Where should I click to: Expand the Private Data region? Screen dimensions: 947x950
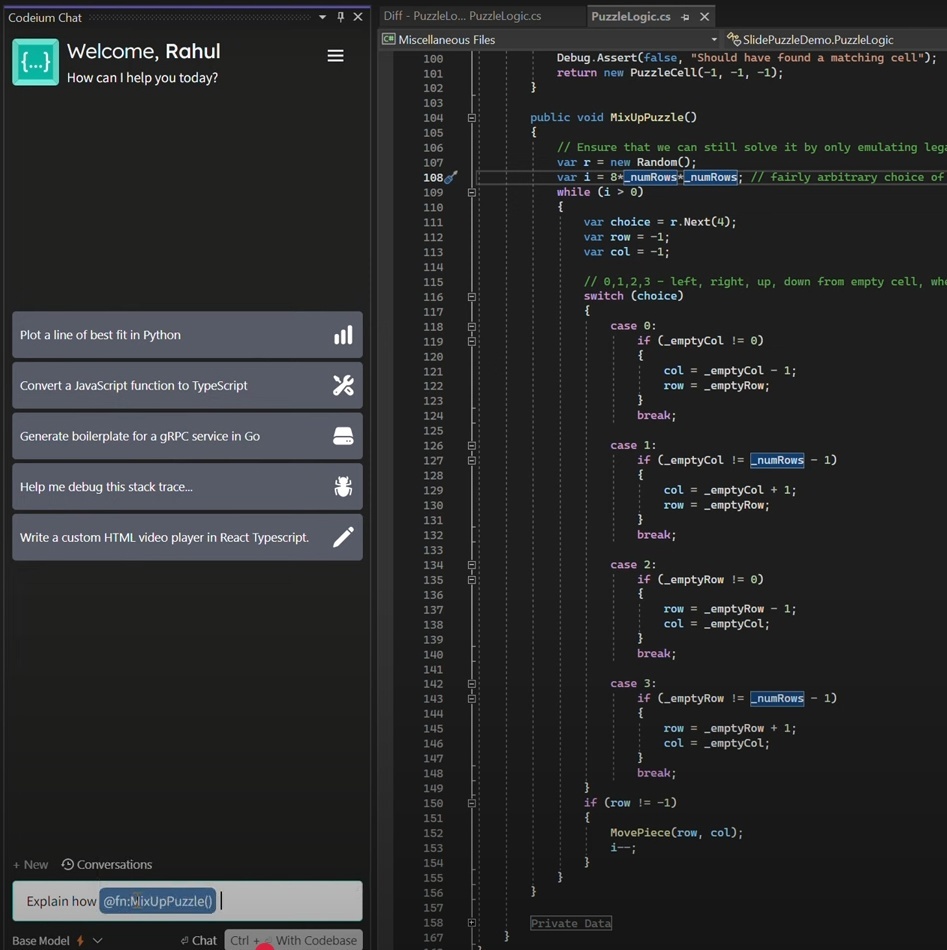[472, 923]
